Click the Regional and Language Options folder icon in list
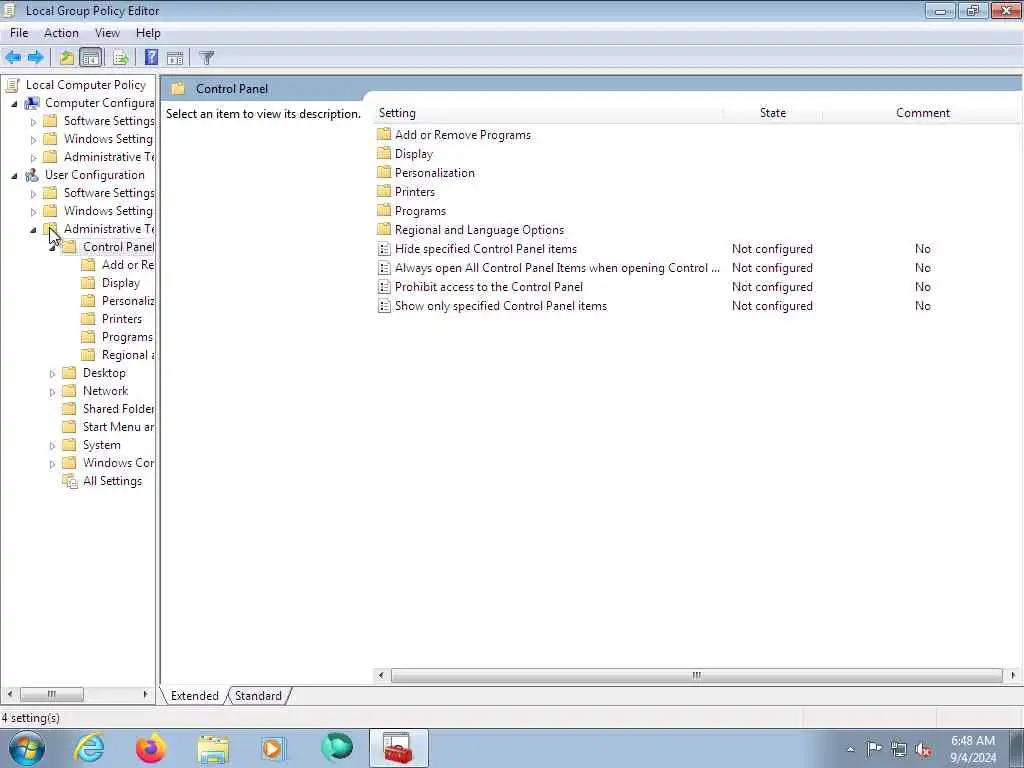Screen dimensions: 1024x768 coord(384,229)
